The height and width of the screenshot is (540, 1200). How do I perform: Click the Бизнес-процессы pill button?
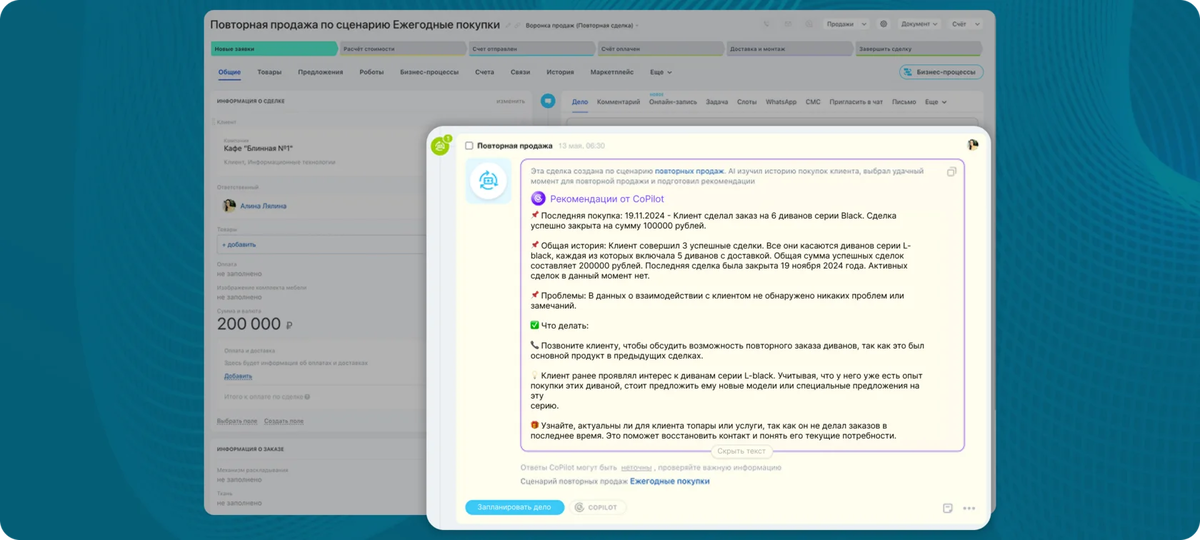click(941, 72)
